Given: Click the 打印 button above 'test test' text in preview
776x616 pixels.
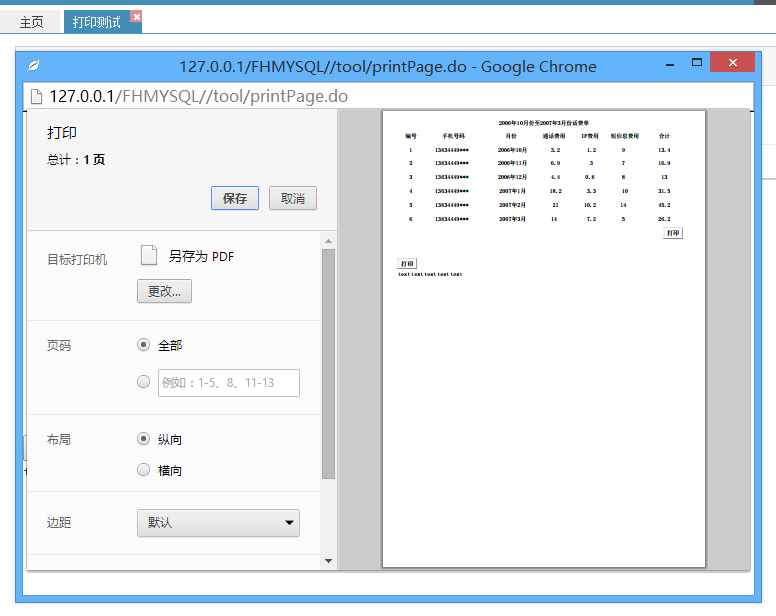Looking at the screenshot, I should tap(407, 264).
